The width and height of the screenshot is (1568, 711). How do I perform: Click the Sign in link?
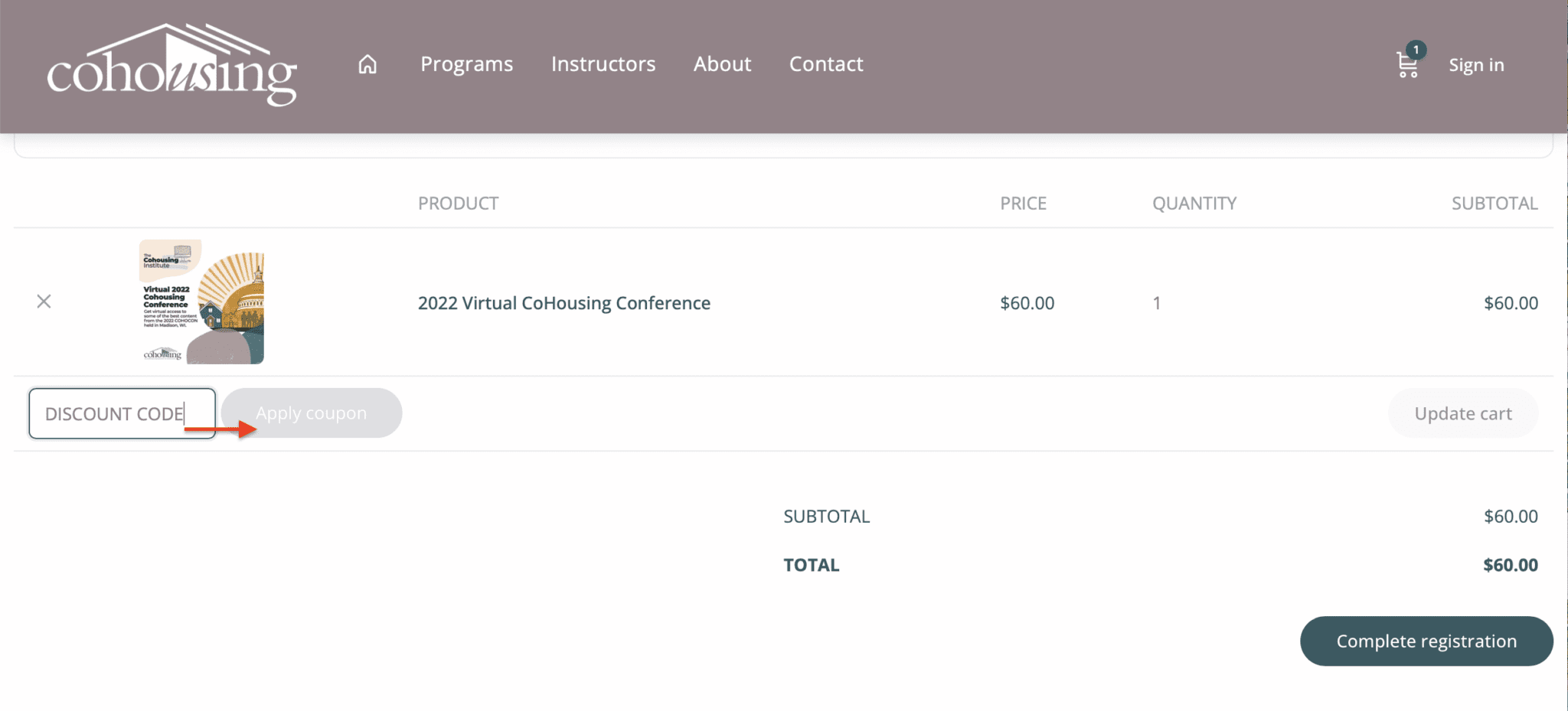[1476, 65]
